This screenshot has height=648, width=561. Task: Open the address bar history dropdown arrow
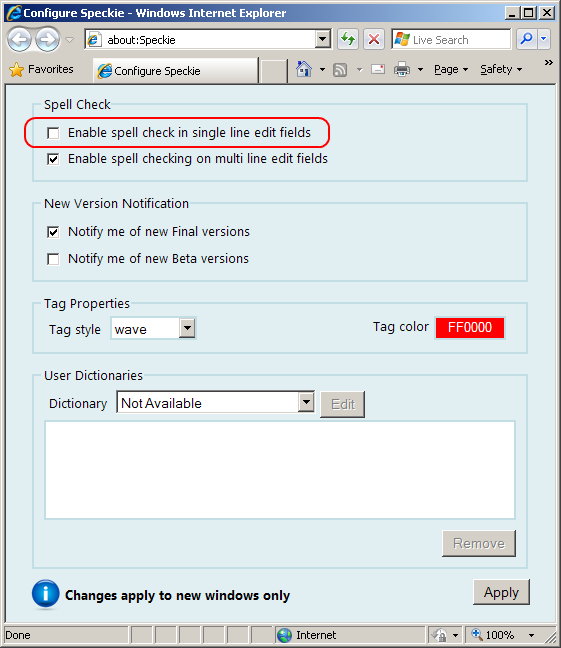(322, 40)
